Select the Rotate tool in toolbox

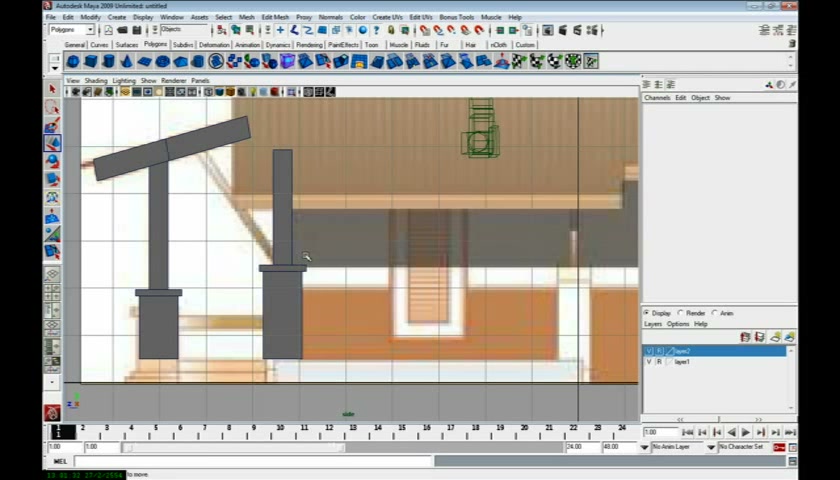coord(52,161)
